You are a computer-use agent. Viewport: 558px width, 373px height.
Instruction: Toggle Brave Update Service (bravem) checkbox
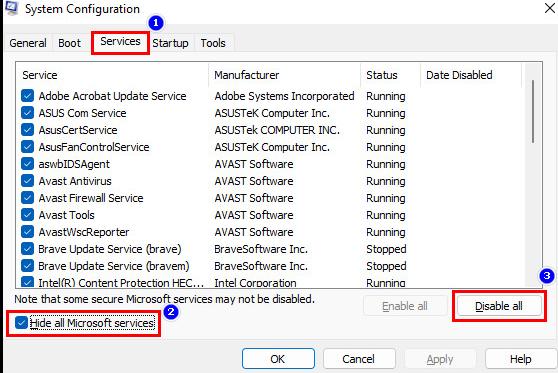[27, 266]
